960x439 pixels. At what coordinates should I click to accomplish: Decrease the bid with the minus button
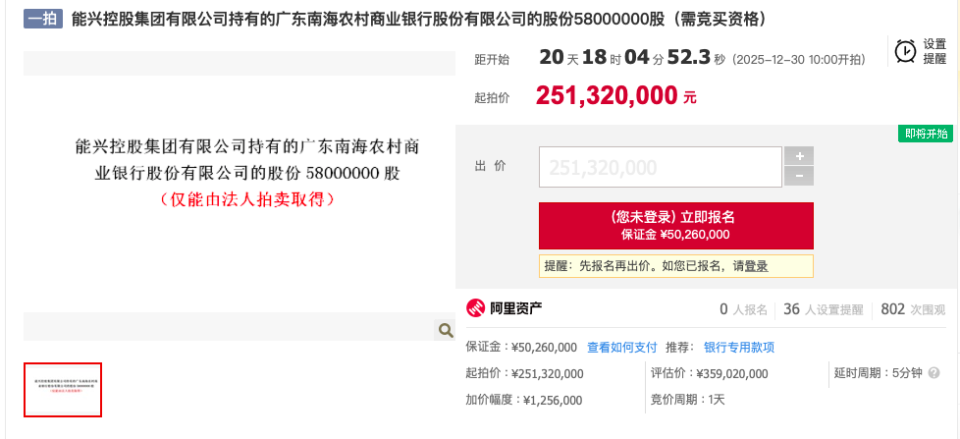[x=799, y=177]
